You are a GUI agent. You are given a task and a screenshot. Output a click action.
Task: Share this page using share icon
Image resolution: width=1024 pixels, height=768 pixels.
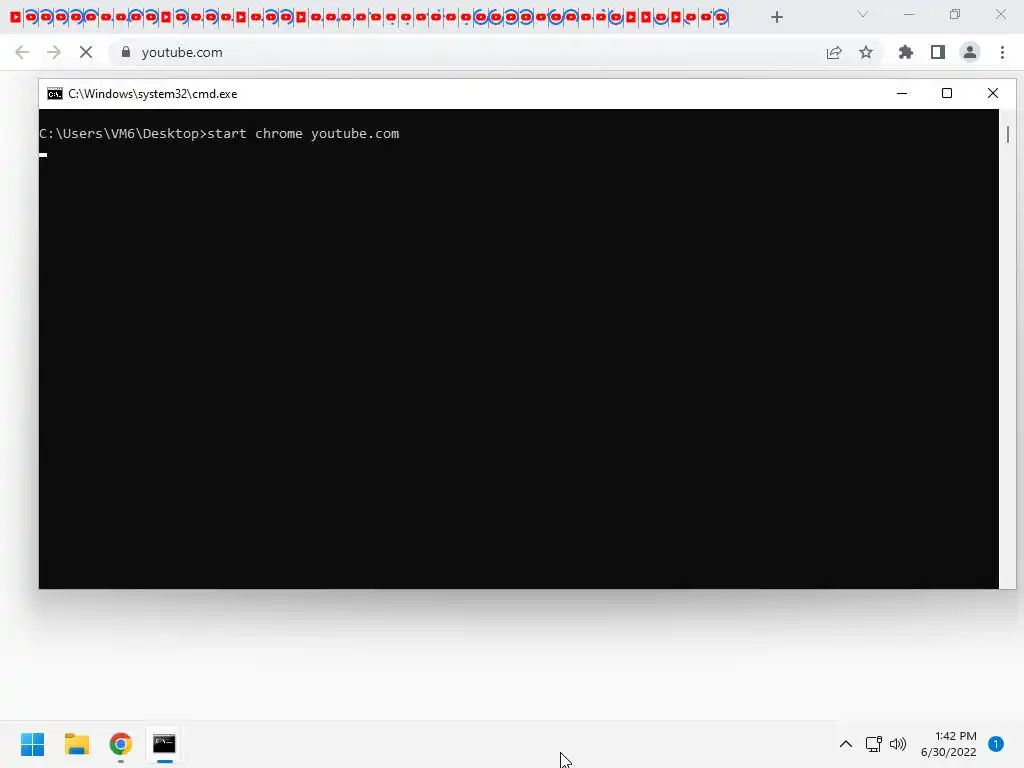[x=834, y=52]
